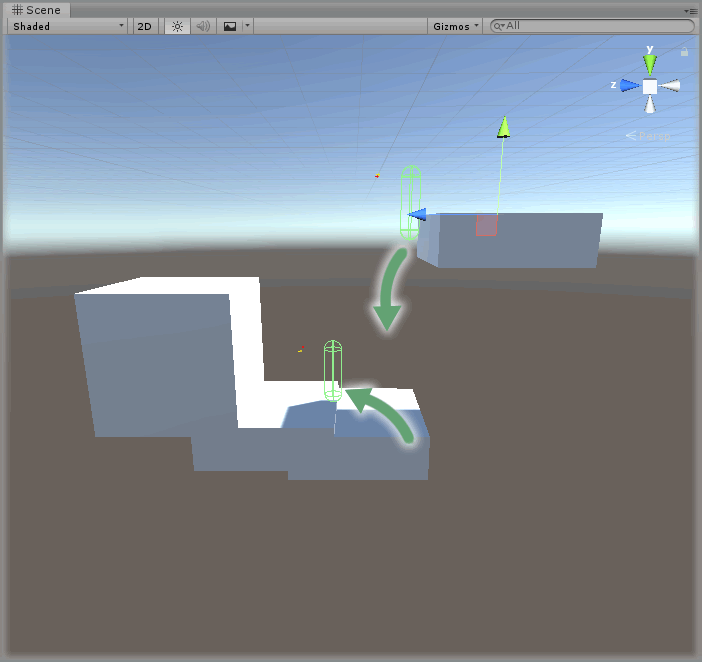This screenshot has width=702, height=662.
Task: Toggle scene lighting sun icon
Action: click(x=177, y=26)
